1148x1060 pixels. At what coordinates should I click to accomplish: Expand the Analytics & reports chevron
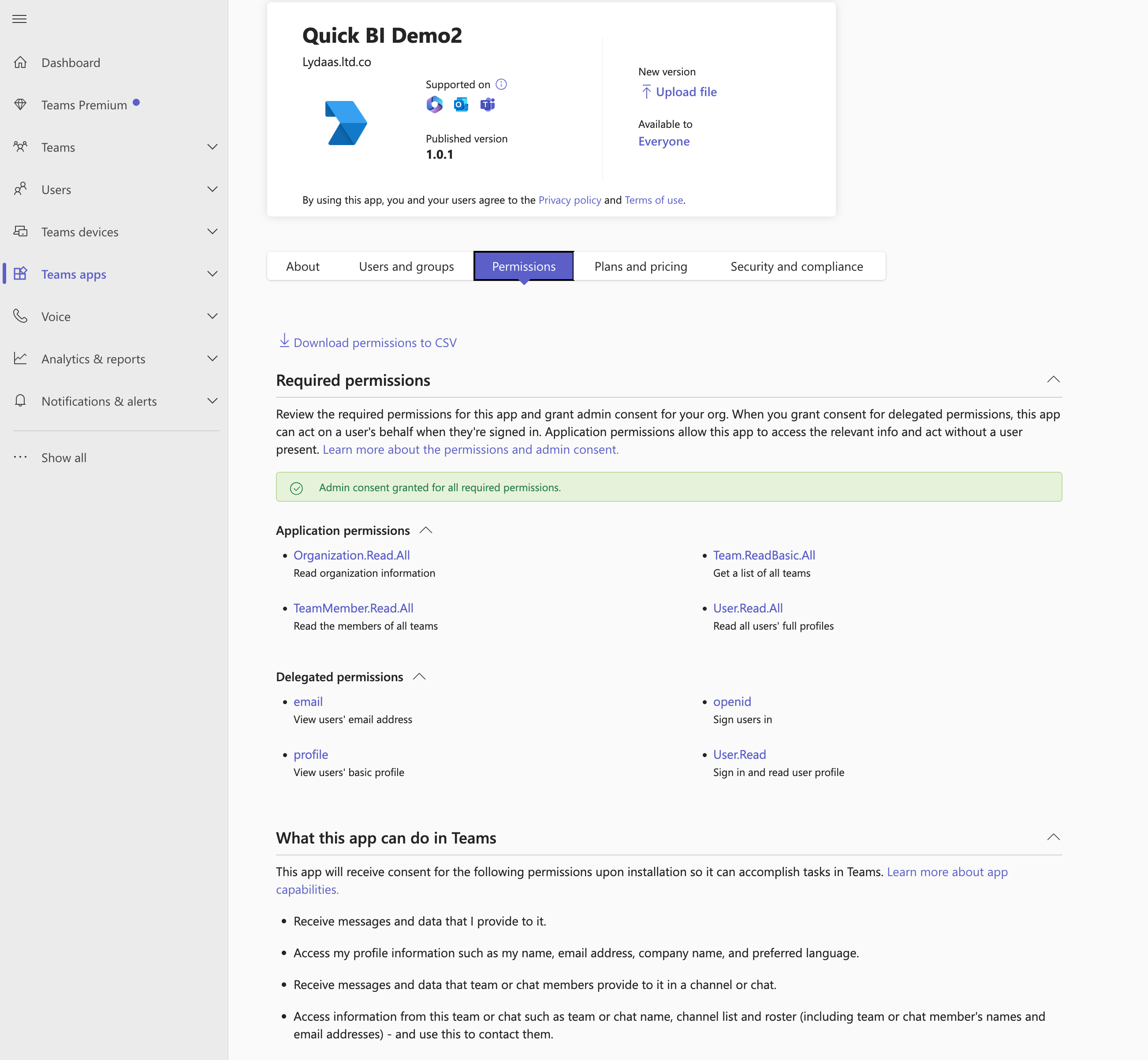pos(212,358)
